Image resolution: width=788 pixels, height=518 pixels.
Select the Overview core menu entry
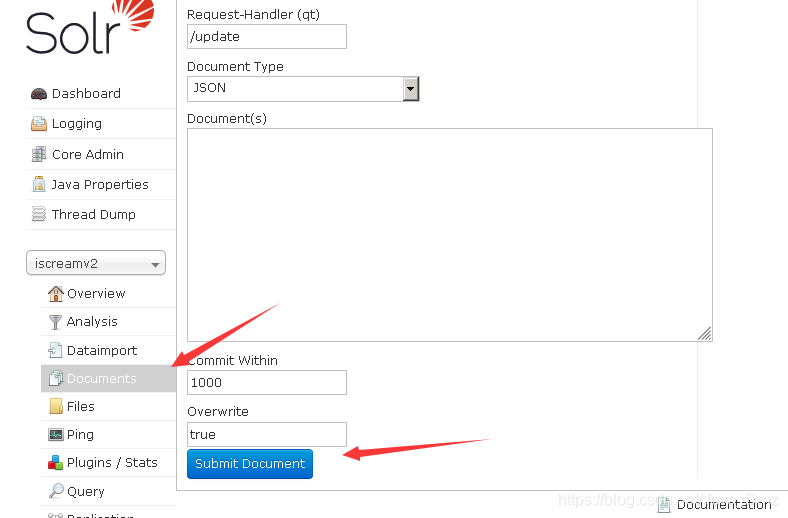(96, 293)
